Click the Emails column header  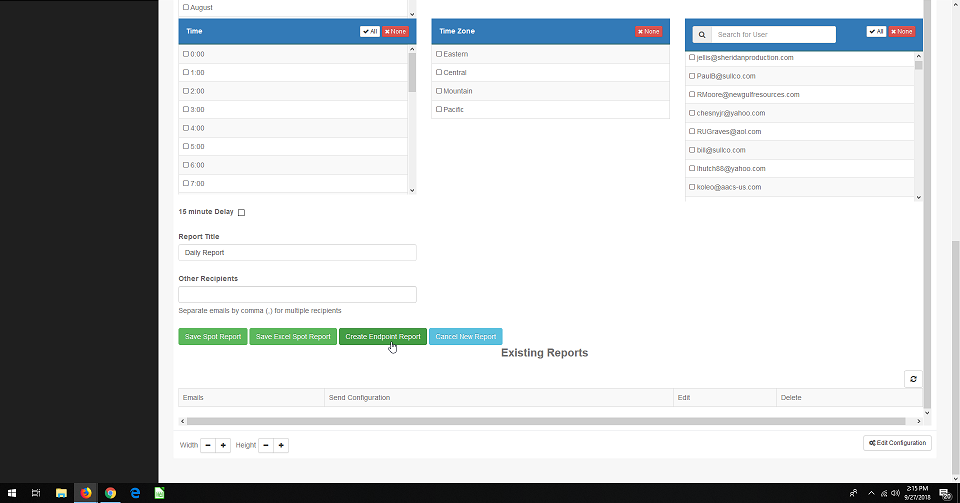pyautogui.click(x=193, y=398)
